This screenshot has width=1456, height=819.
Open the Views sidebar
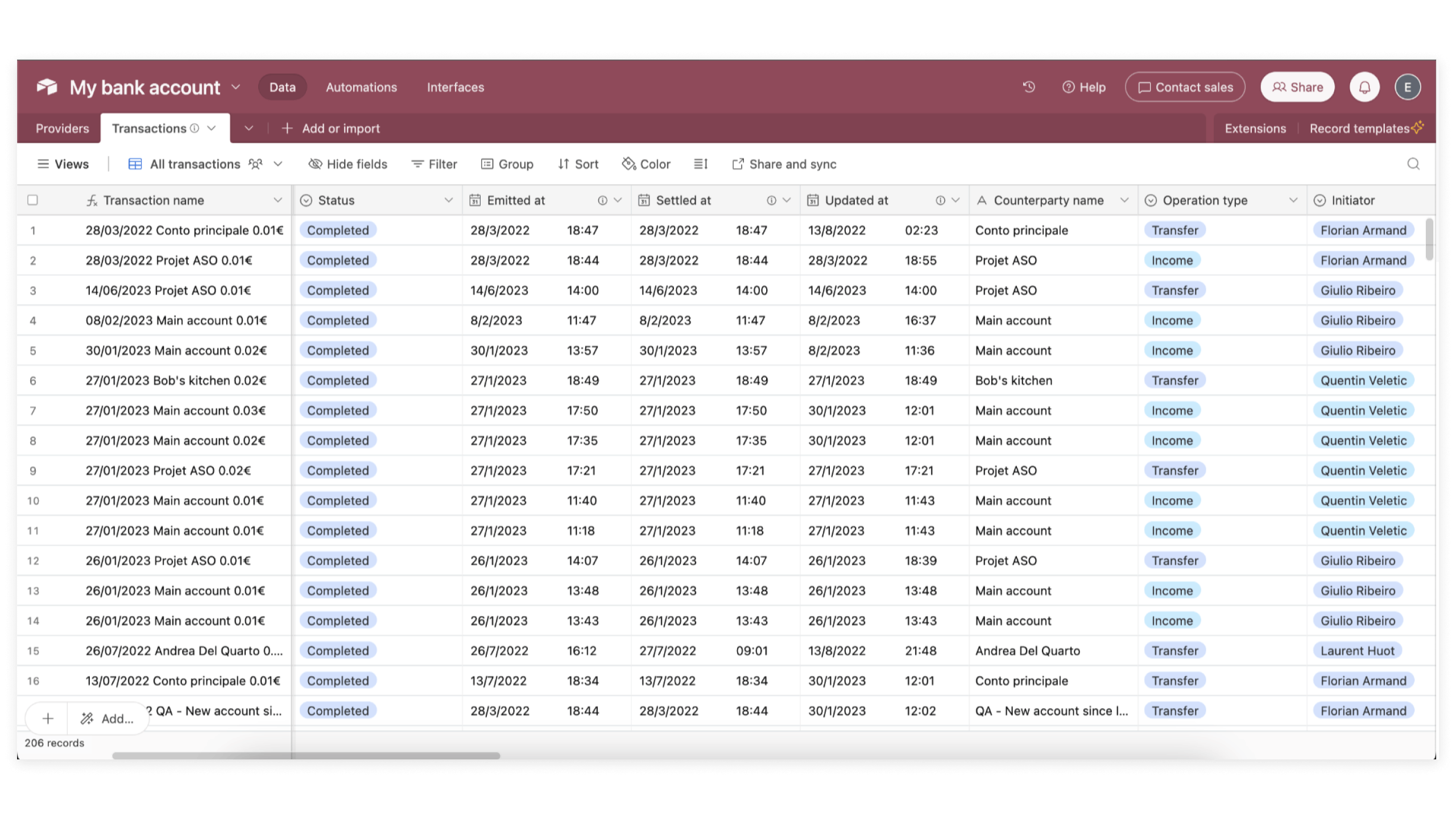coord(64,164)
